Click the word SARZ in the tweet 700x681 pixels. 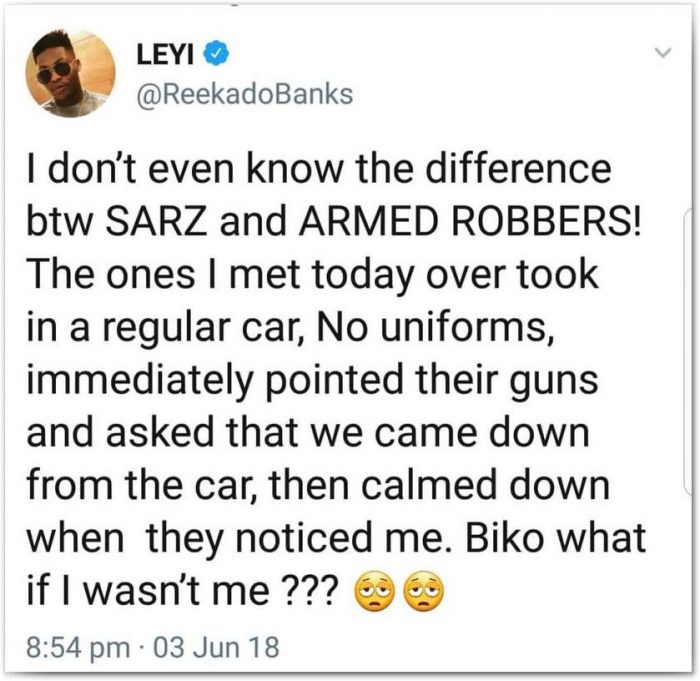coord(156,221)
